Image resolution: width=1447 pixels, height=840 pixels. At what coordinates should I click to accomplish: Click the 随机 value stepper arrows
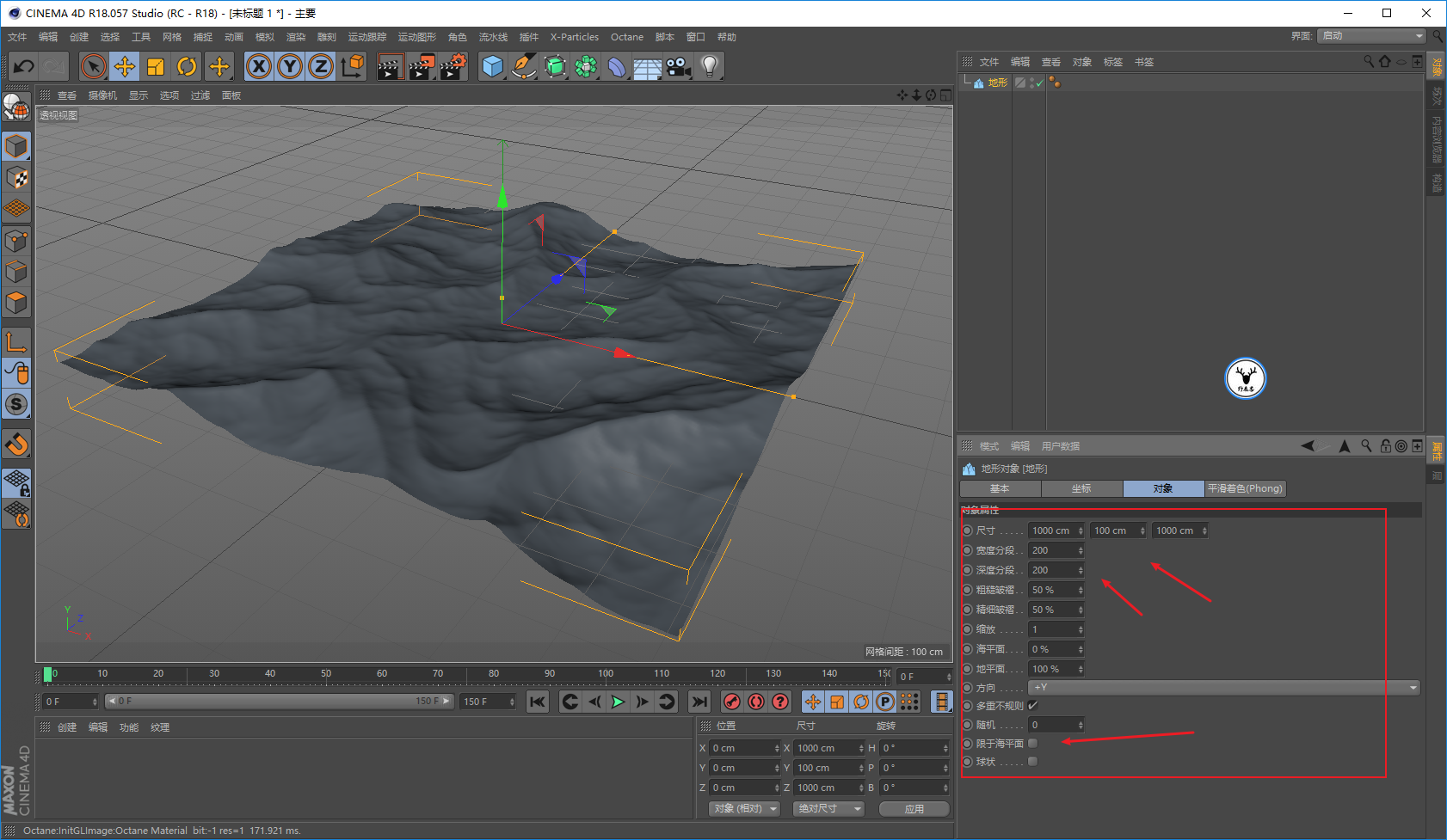pos(1081,725)
